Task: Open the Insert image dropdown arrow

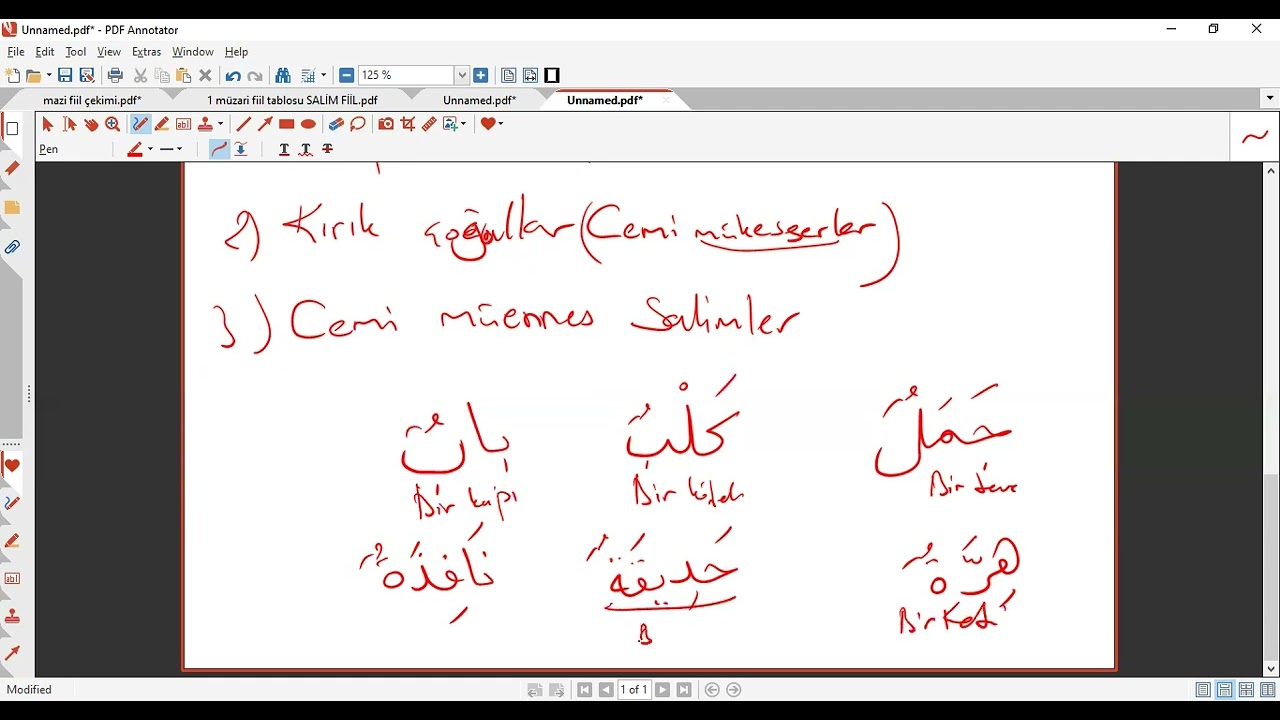Action: click(x=464, y=124)
